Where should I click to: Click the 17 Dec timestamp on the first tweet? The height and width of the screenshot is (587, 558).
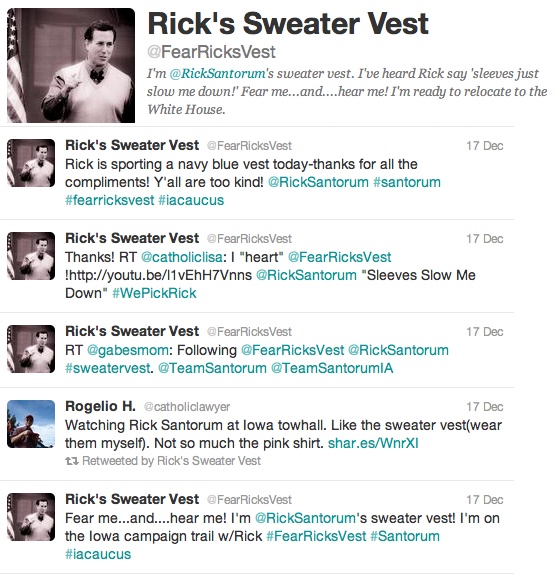click(x=485, y=146)
